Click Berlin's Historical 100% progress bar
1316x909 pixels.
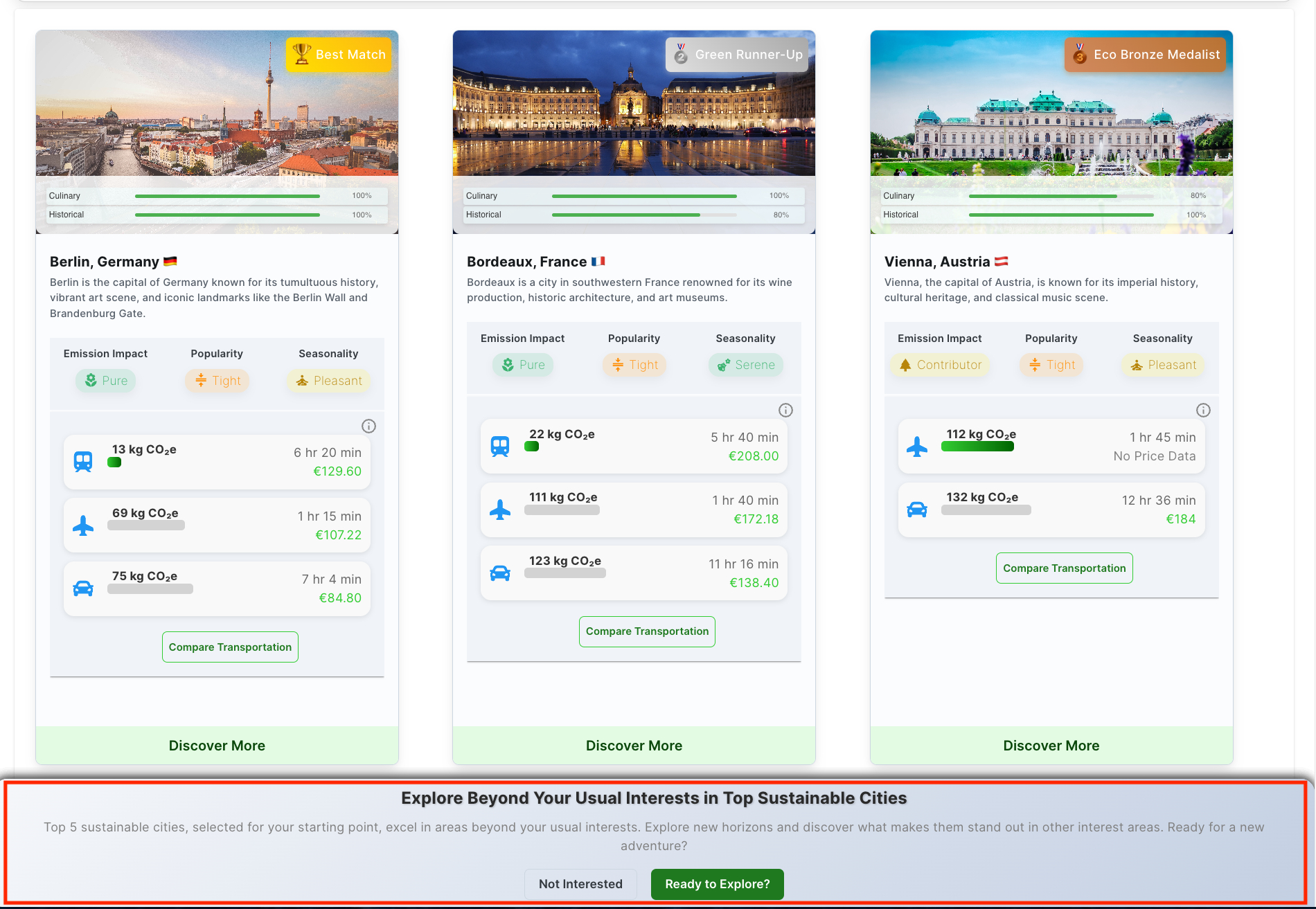coord(227,215)
